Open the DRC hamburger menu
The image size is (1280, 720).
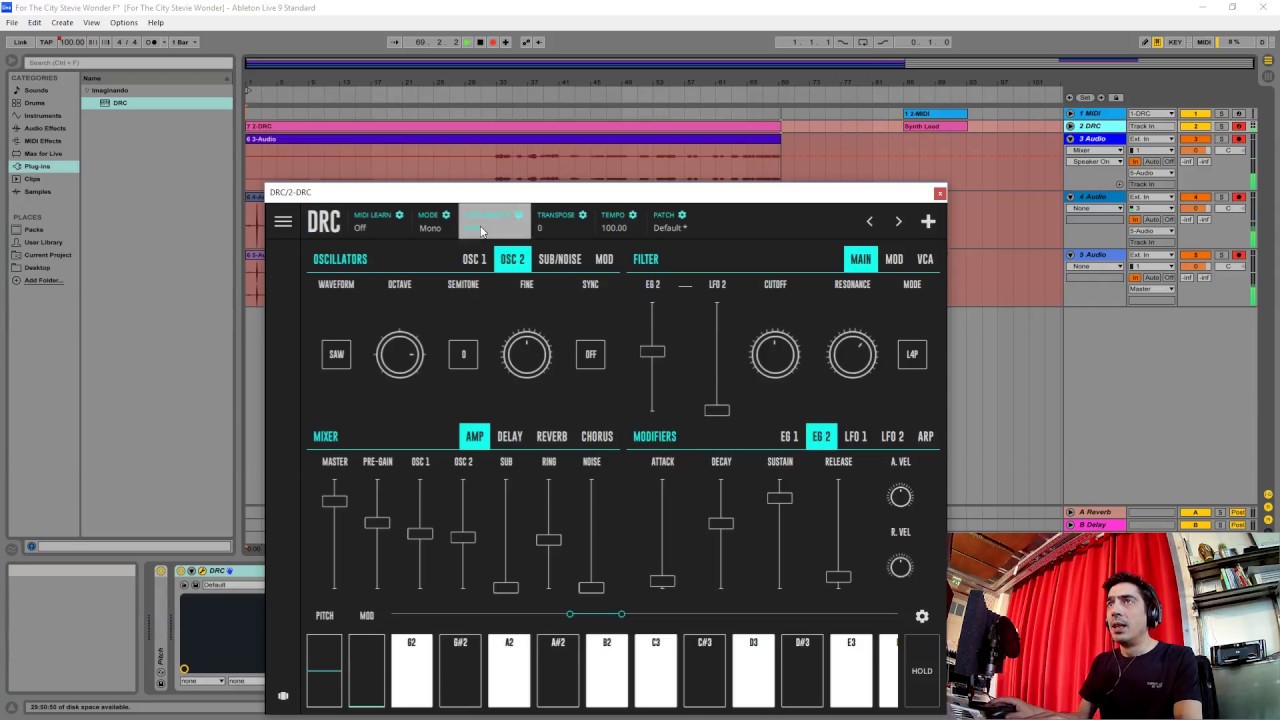pyautogui.click(x=283, y=222)
